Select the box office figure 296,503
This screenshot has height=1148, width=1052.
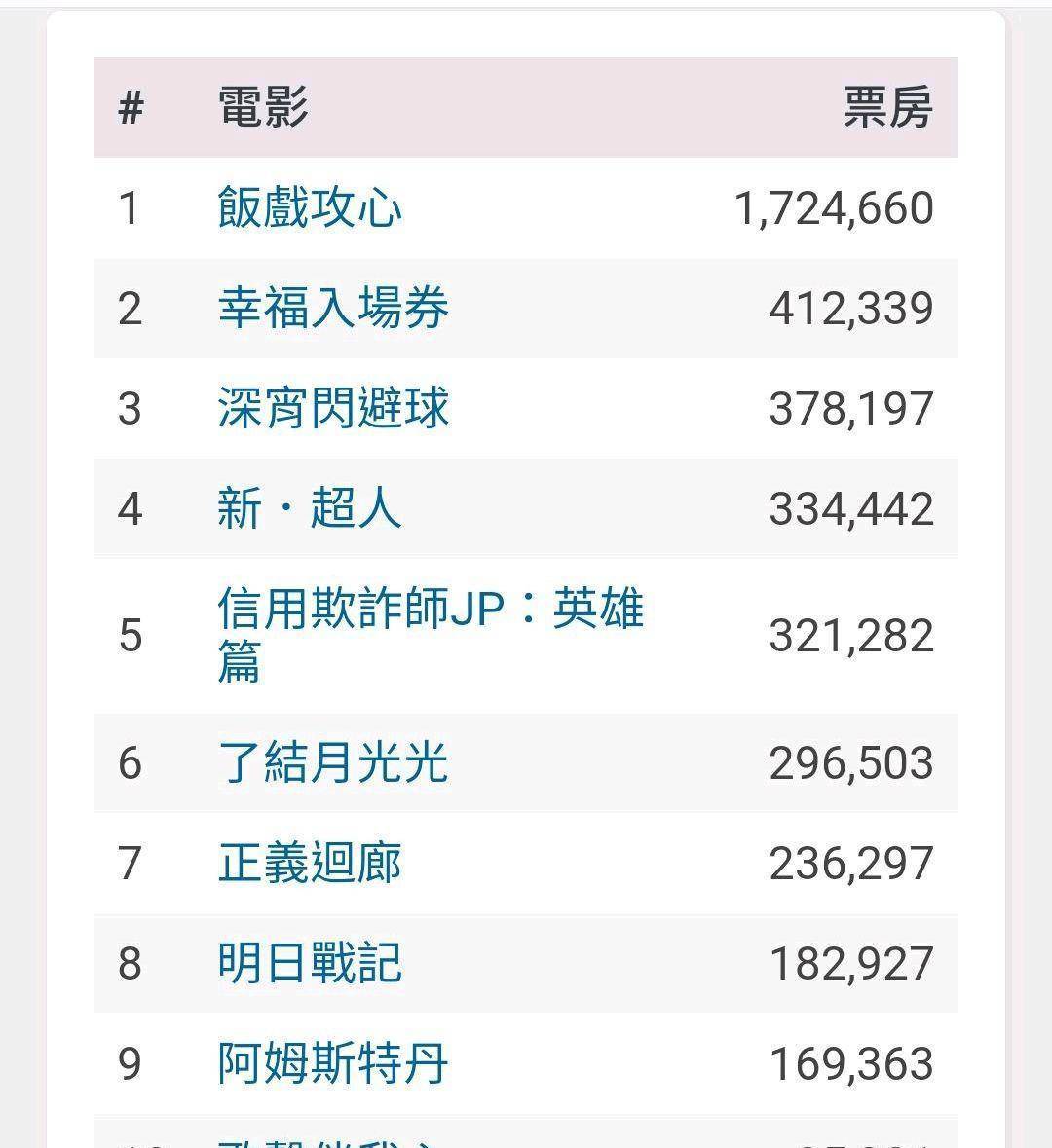(x=851, y=762)
